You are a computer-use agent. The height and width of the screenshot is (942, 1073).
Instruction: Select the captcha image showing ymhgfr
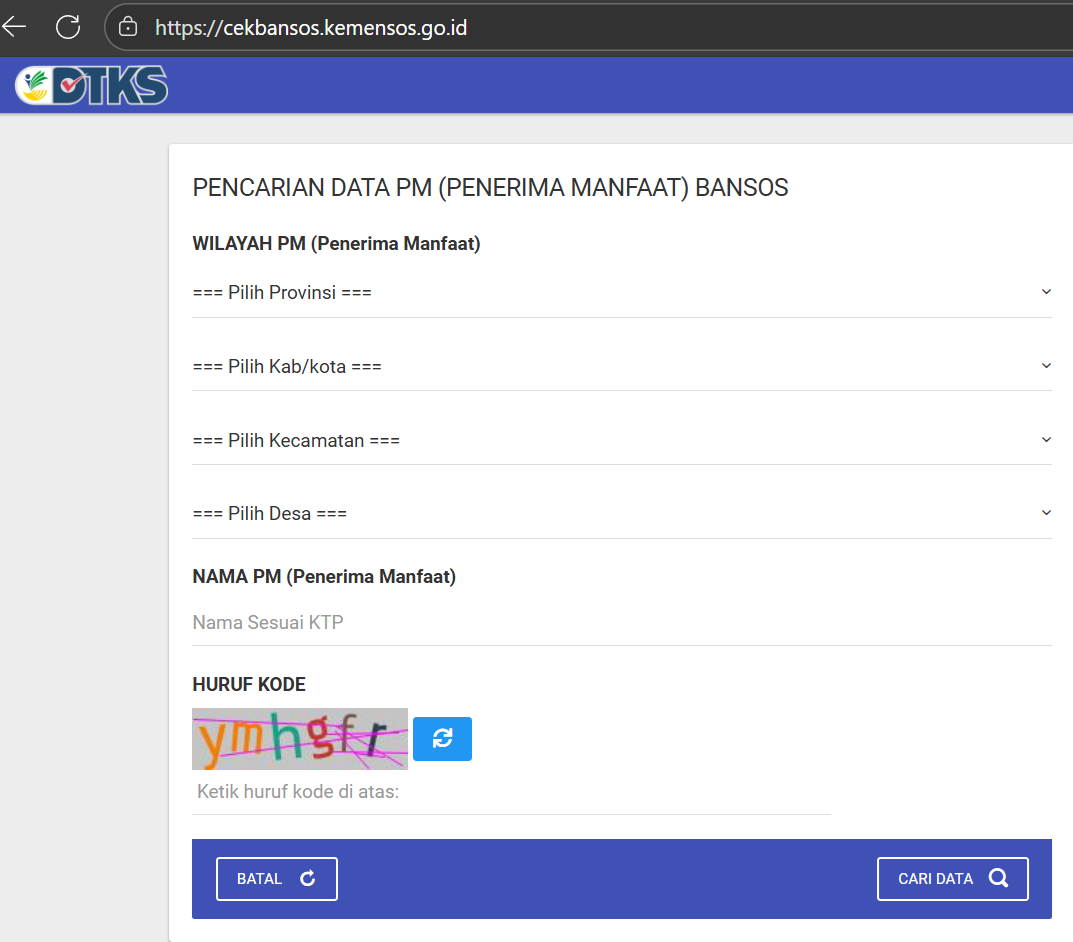(x=299, y=738)
